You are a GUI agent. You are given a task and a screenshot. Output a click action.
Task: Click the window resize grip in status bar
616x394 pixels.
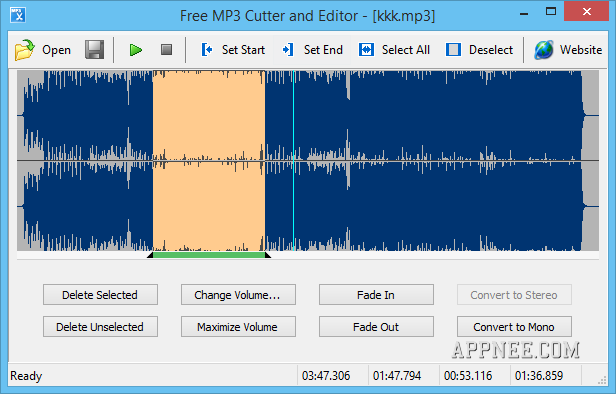[602, 379]
